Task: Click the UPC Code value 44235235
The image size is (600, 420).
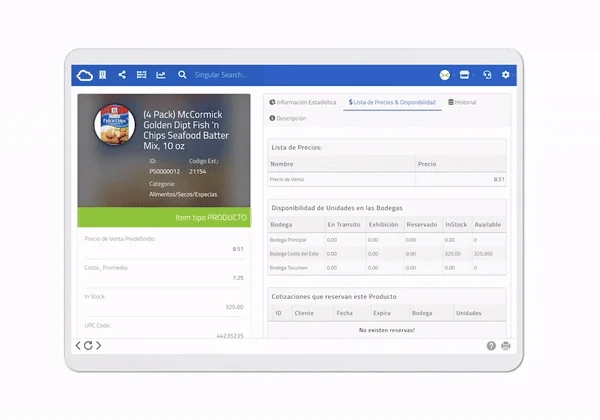Action: coord(230,335)
